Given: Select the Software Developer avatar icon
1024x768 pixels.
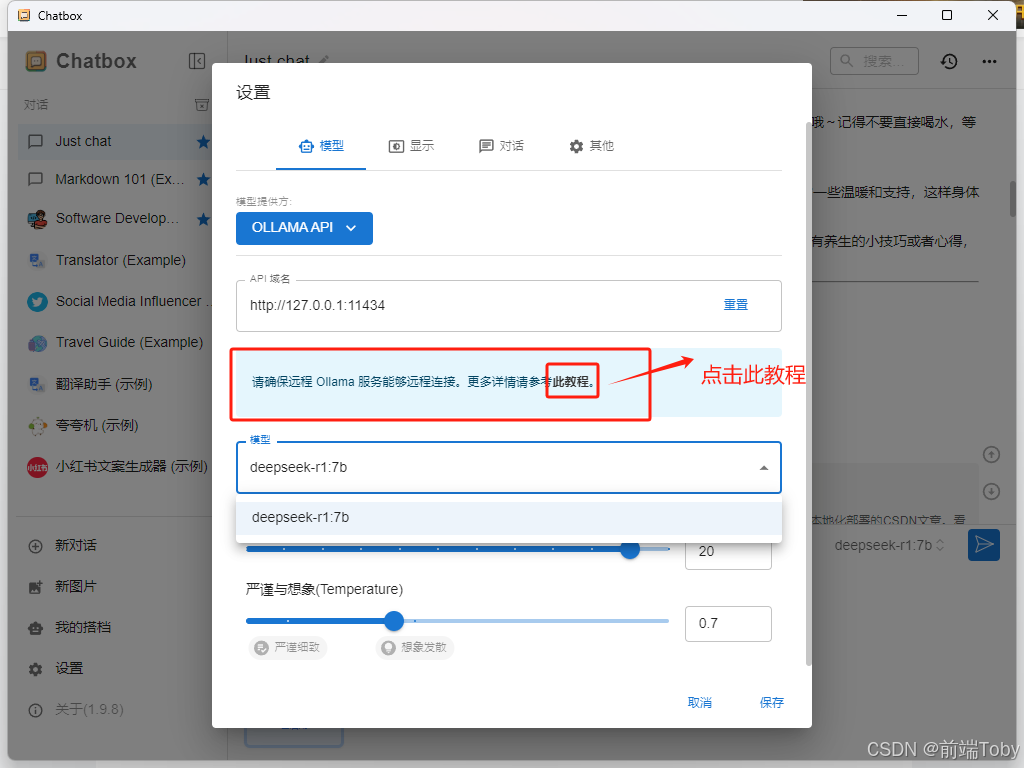Looking at the screenshot, I should point(37,219).
